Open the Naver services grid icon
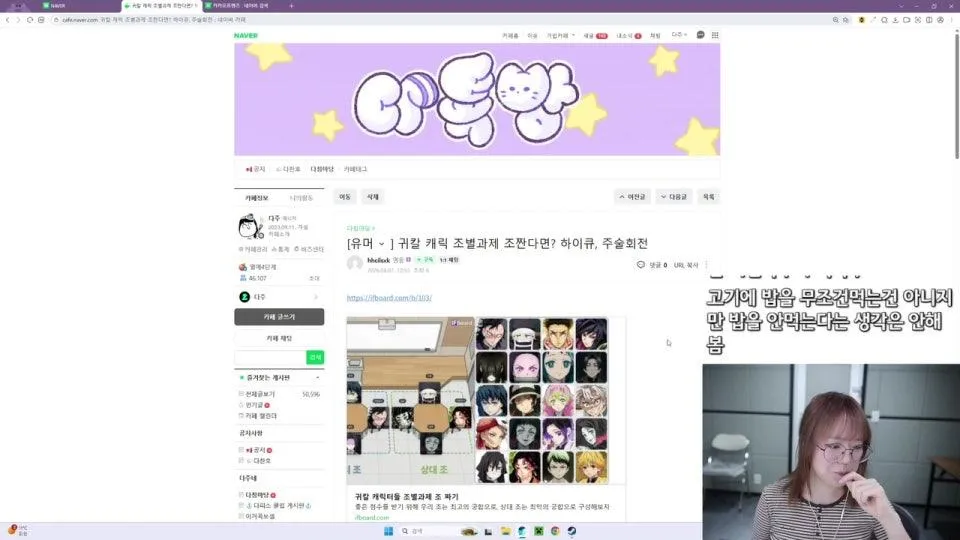The width and height of the screenshot is (960, 540). [x=715, y=35]
